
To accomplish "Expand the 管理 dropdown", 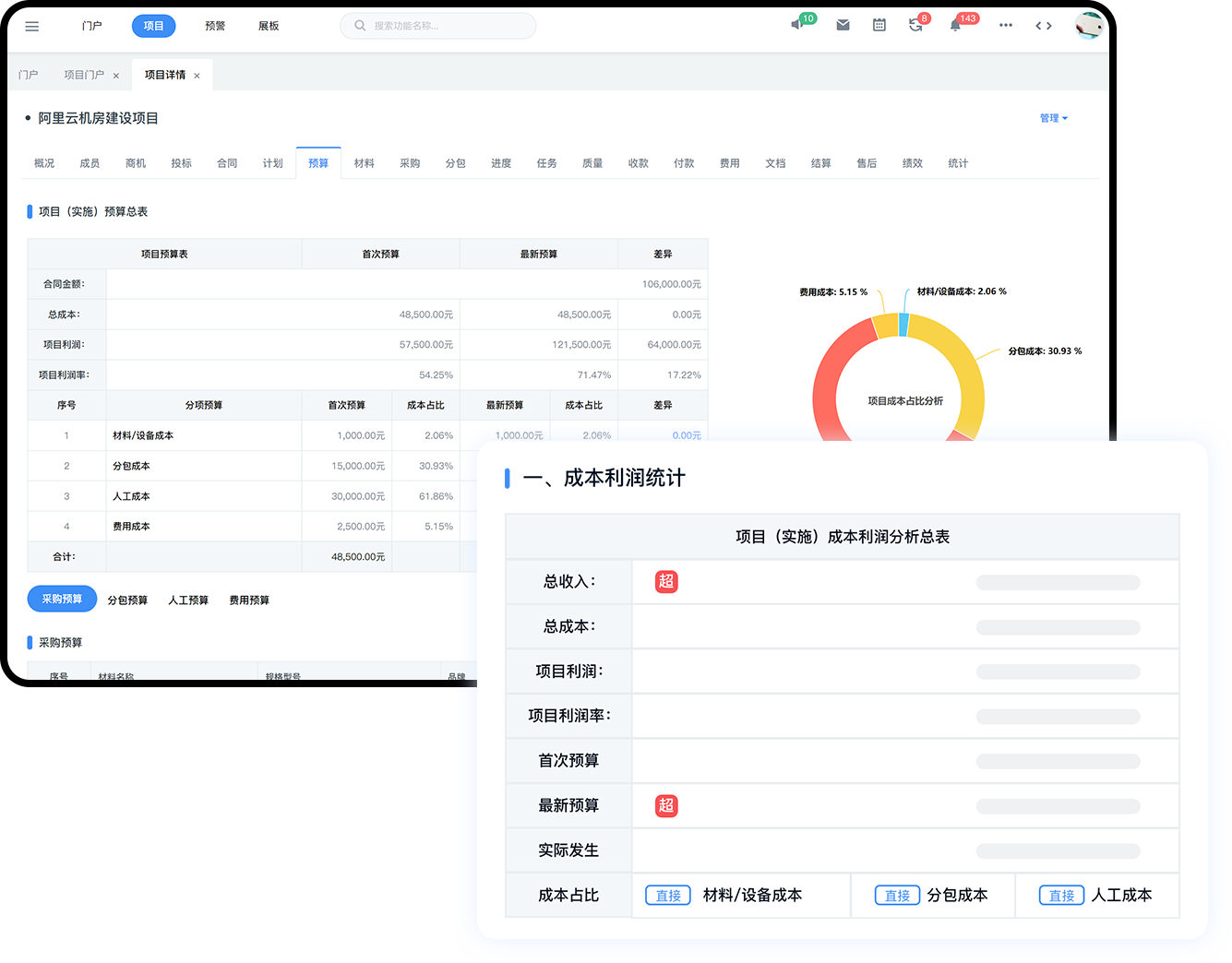I will point(1053,118).
